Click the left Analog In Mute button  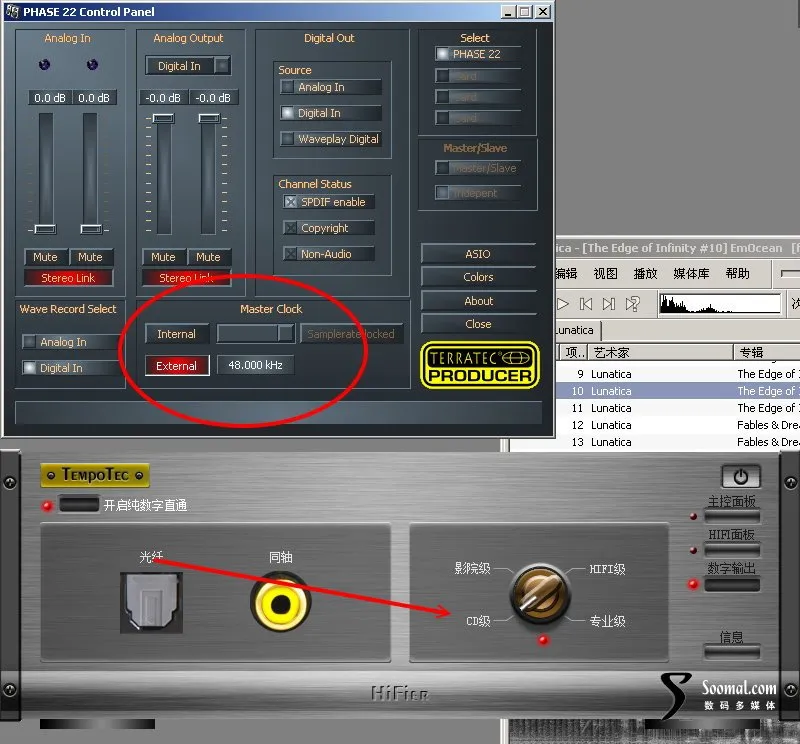tap(45, 257)
